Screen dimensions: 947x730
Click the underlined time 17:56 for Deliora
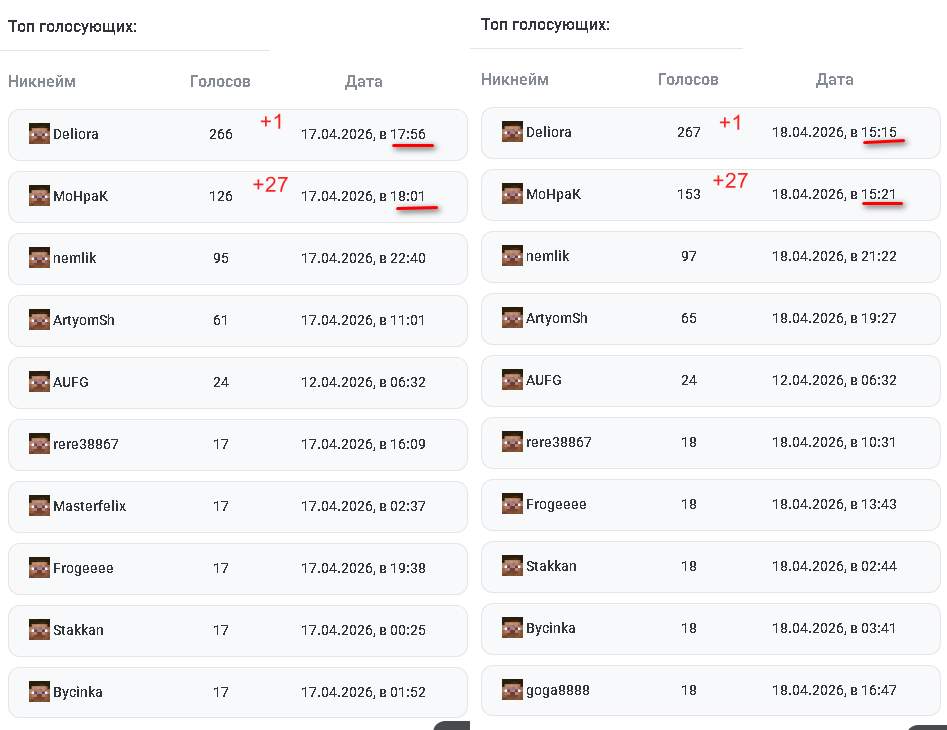click(x=408, y=134)
